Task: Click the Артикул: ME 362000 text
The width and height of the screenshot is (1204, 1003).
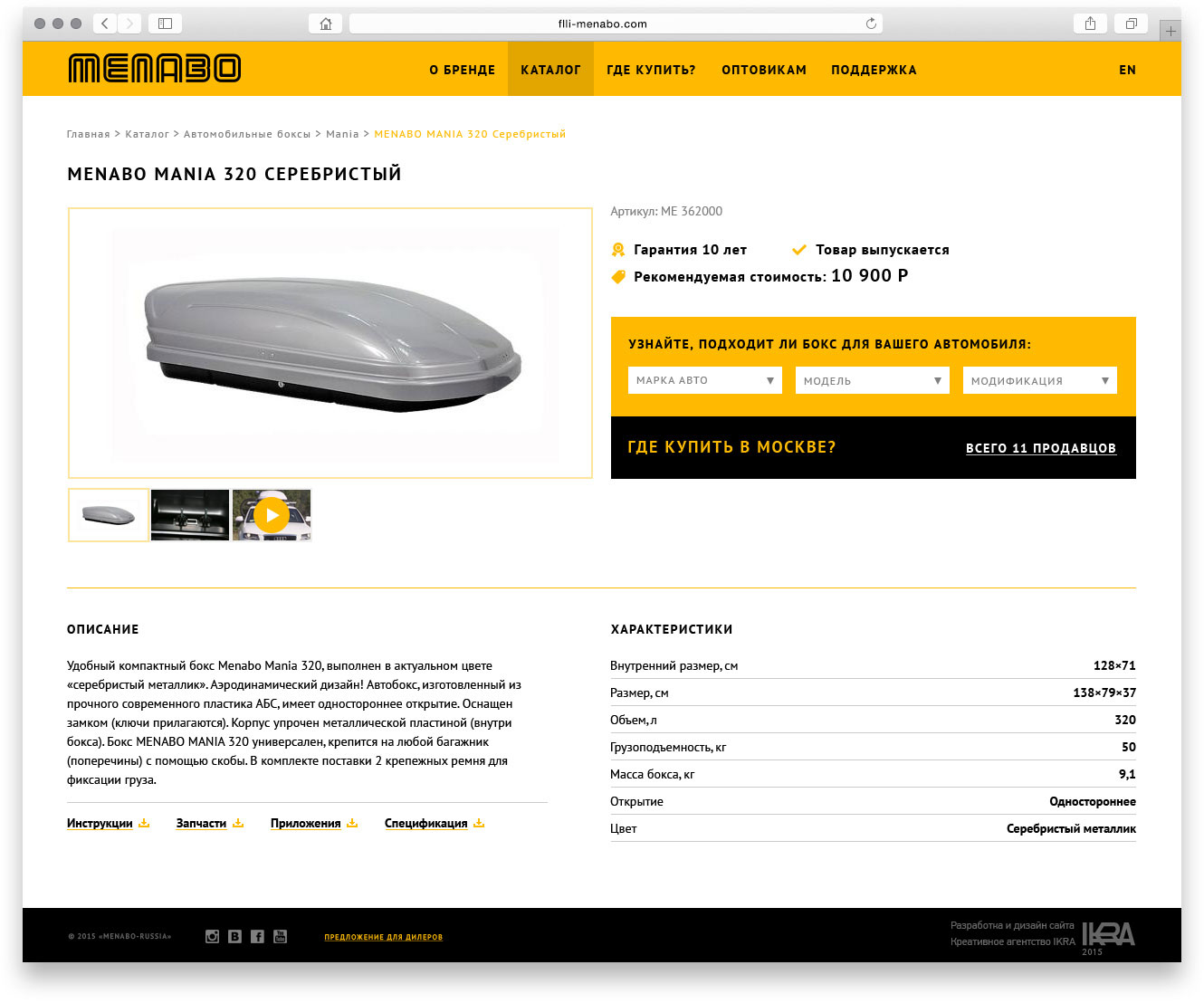Action: pos(666,211)
